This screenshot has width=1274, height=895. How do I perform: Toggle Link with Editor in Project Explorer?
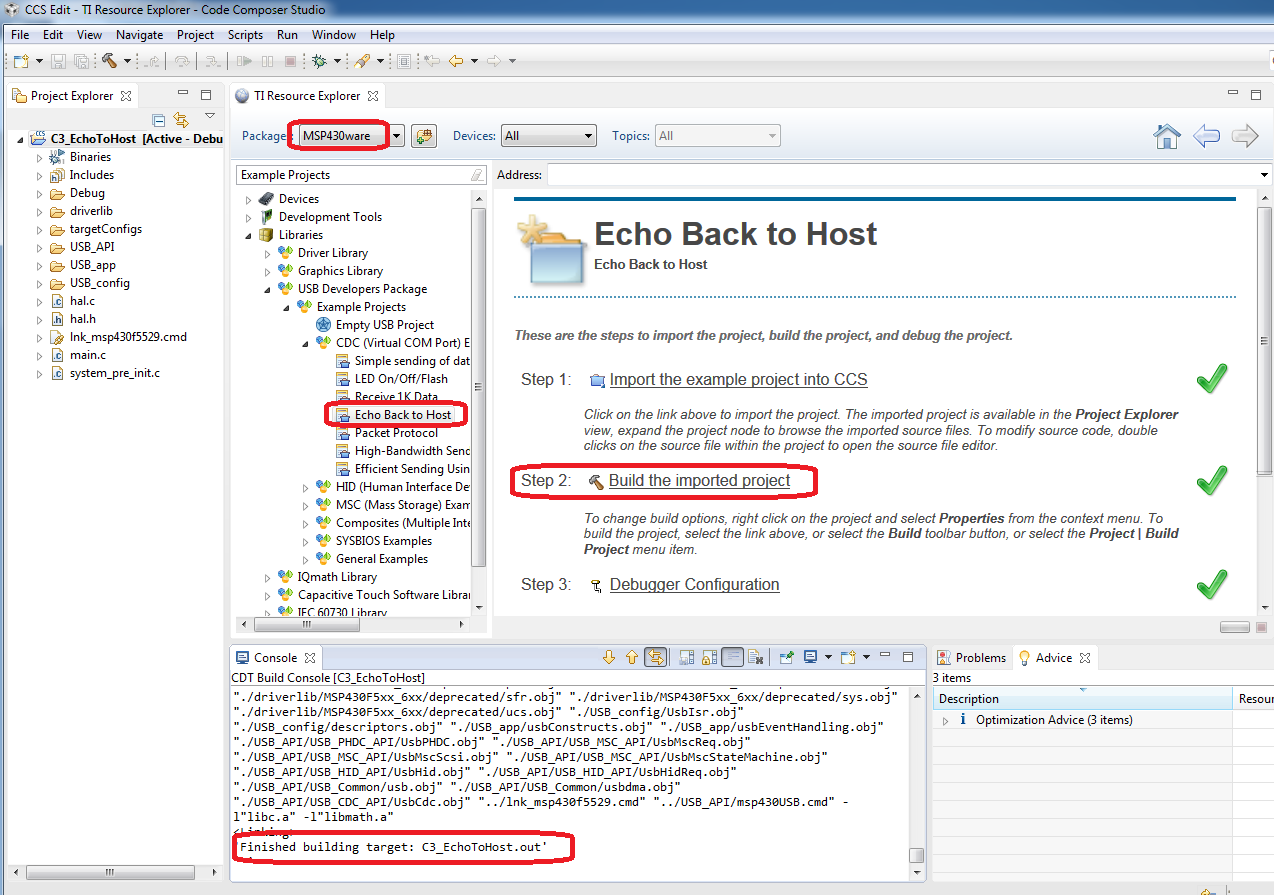point(181,120)
